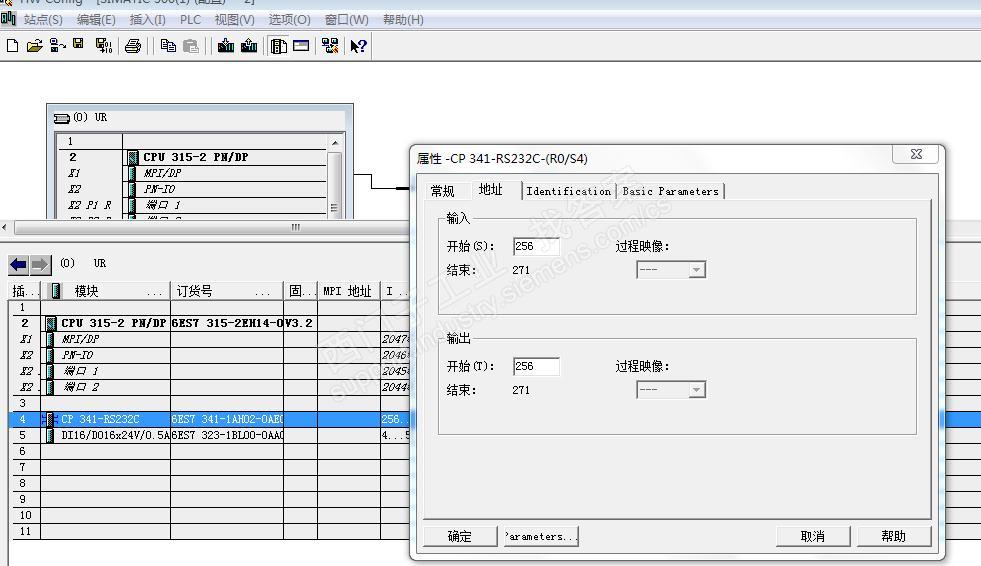This screenshot has width=981, height=566.
Task: Copy the selection with the Copy icon
Action: [x=168, y=46]
